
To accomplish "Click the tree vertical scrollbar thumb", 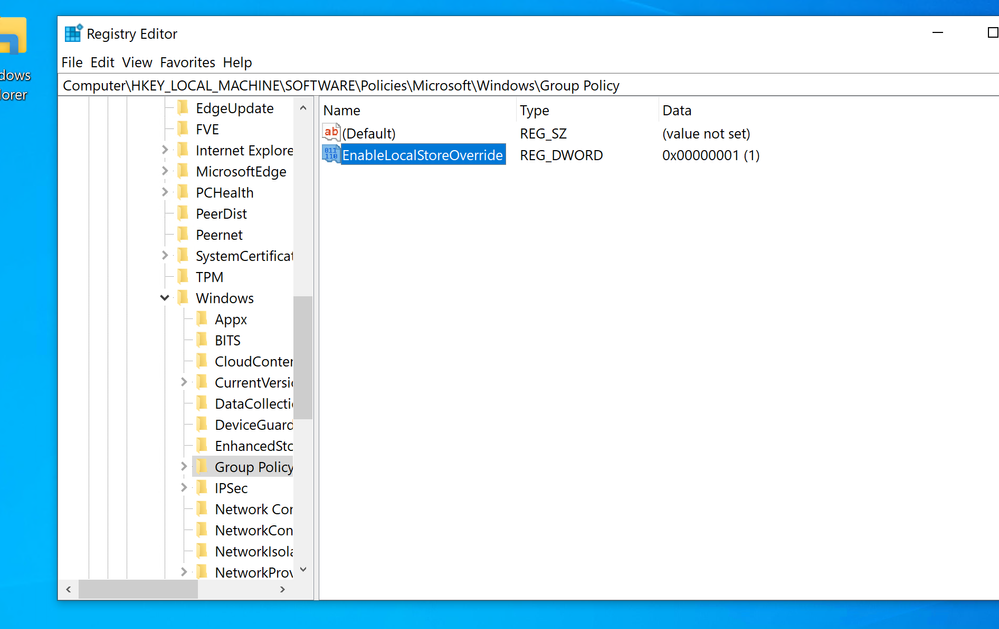I will point(303,358).
